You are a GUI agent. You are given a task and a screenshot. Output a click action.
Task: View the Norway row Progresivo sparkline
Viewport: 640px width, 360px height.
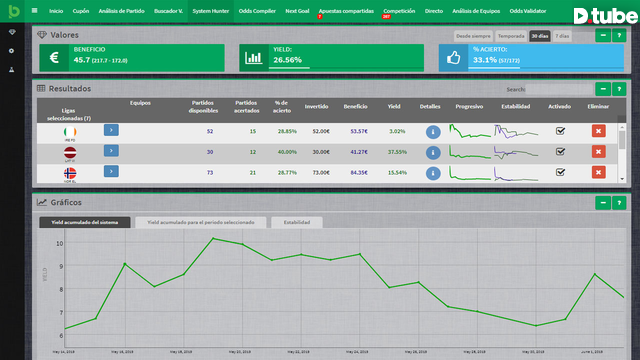click(x=469, y=173)
